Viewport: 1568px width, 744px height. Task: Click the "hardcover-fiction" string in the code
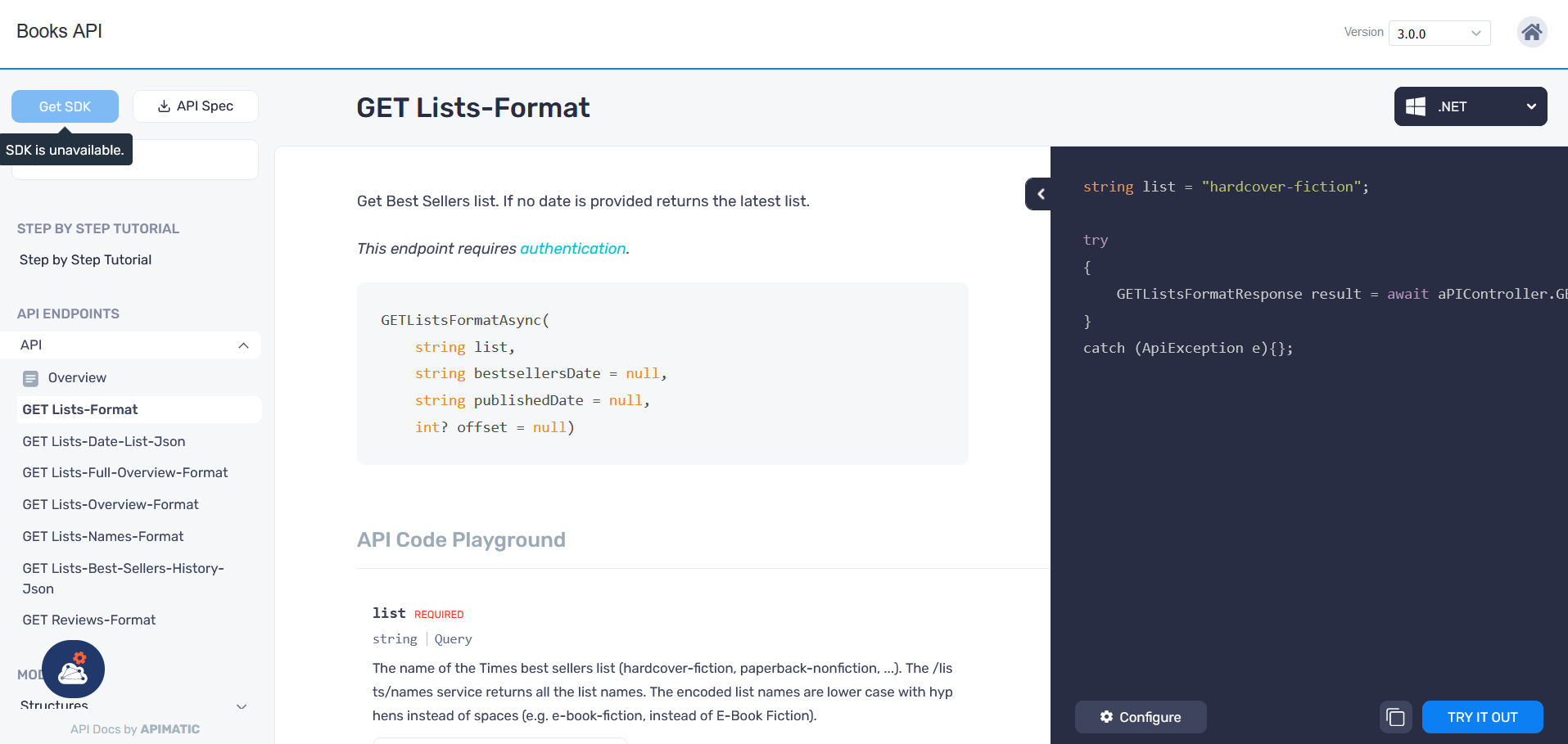click(x=1281, y=187)
